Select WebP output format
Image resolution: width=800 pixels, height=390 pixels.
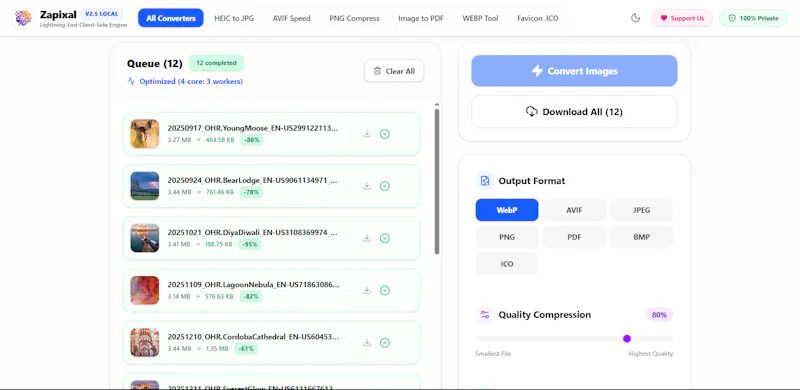pyautogui.click(x=507, y=210)
